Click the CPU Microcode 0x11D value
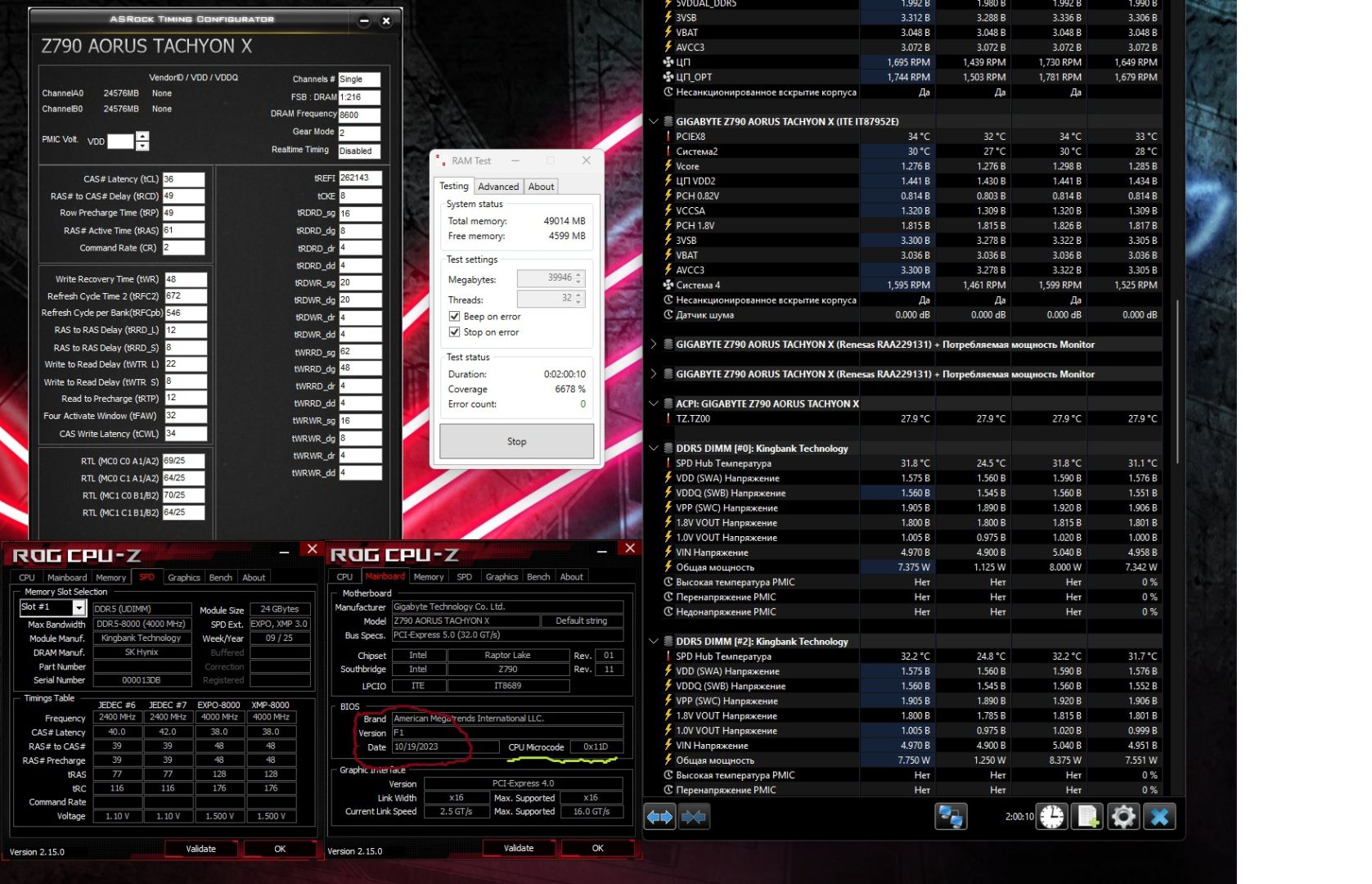This screenshot has height=884, width=1372. pos(596,746)
